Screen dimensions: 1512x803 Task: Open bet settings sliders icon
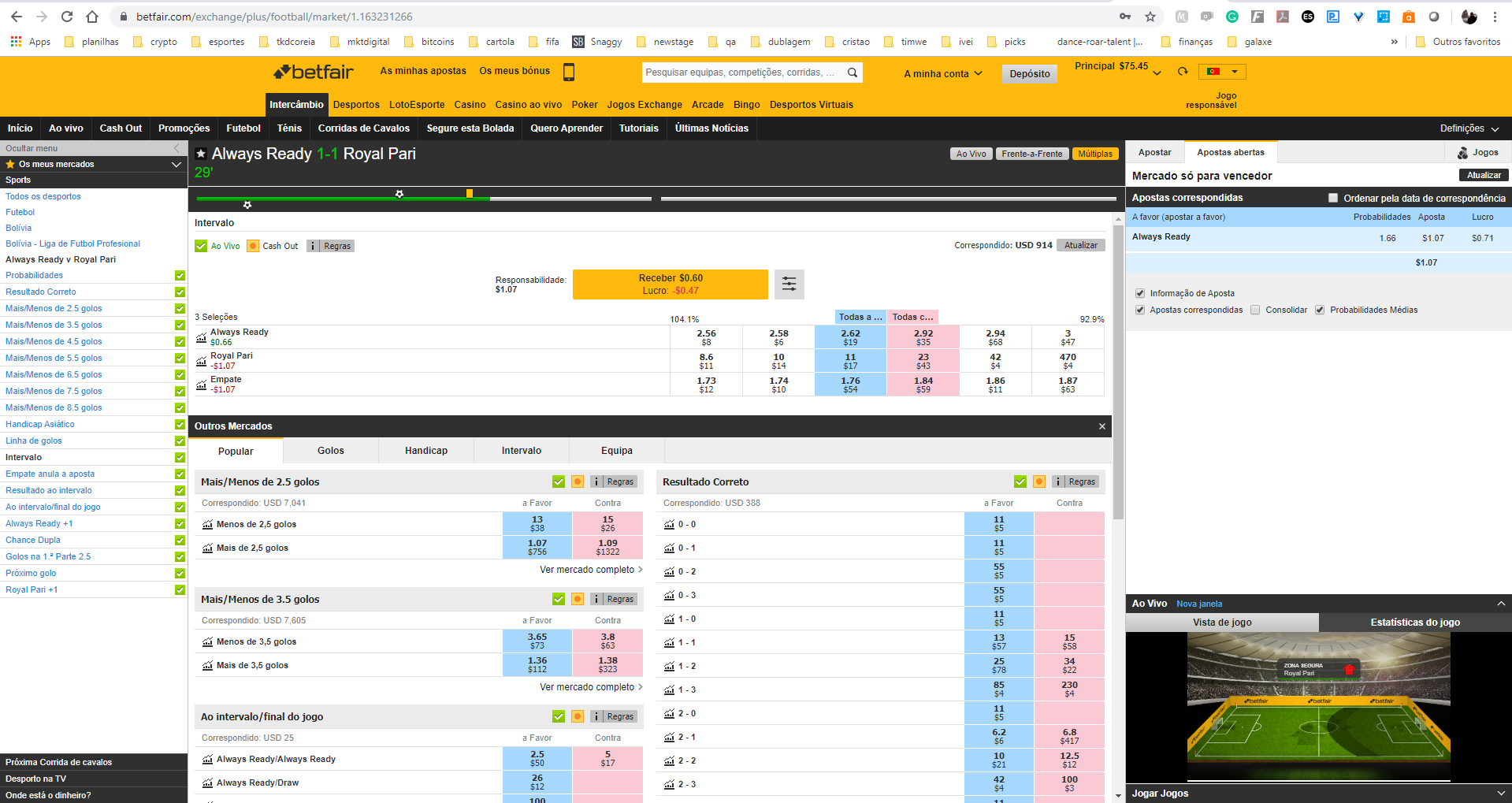tap(789, 284)
